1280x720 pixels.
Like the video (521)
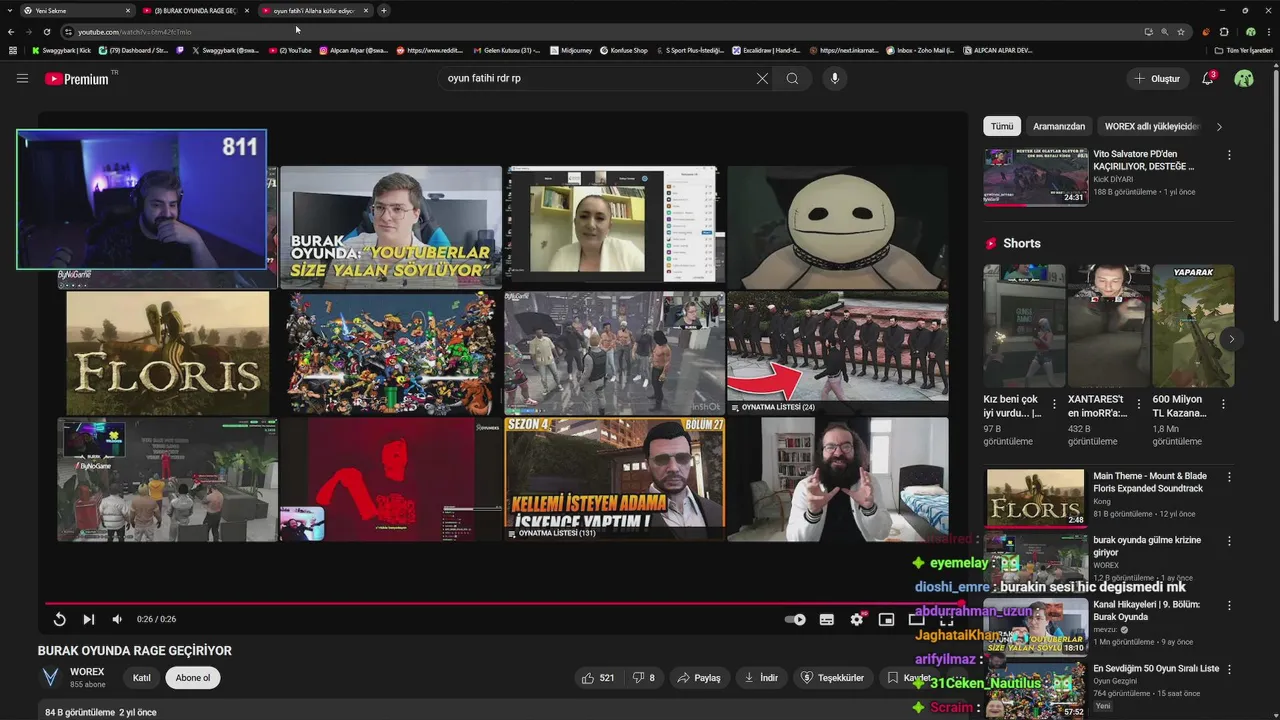coord(598,677)
